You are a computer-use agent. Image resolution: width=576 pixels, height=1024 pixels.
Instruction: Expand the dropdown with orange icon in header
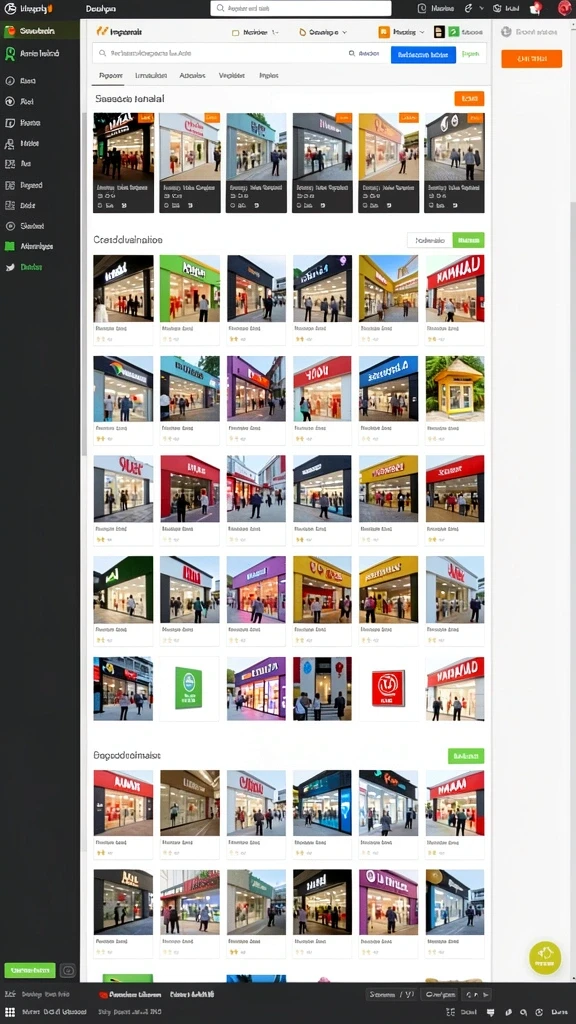tap(401, 32)
